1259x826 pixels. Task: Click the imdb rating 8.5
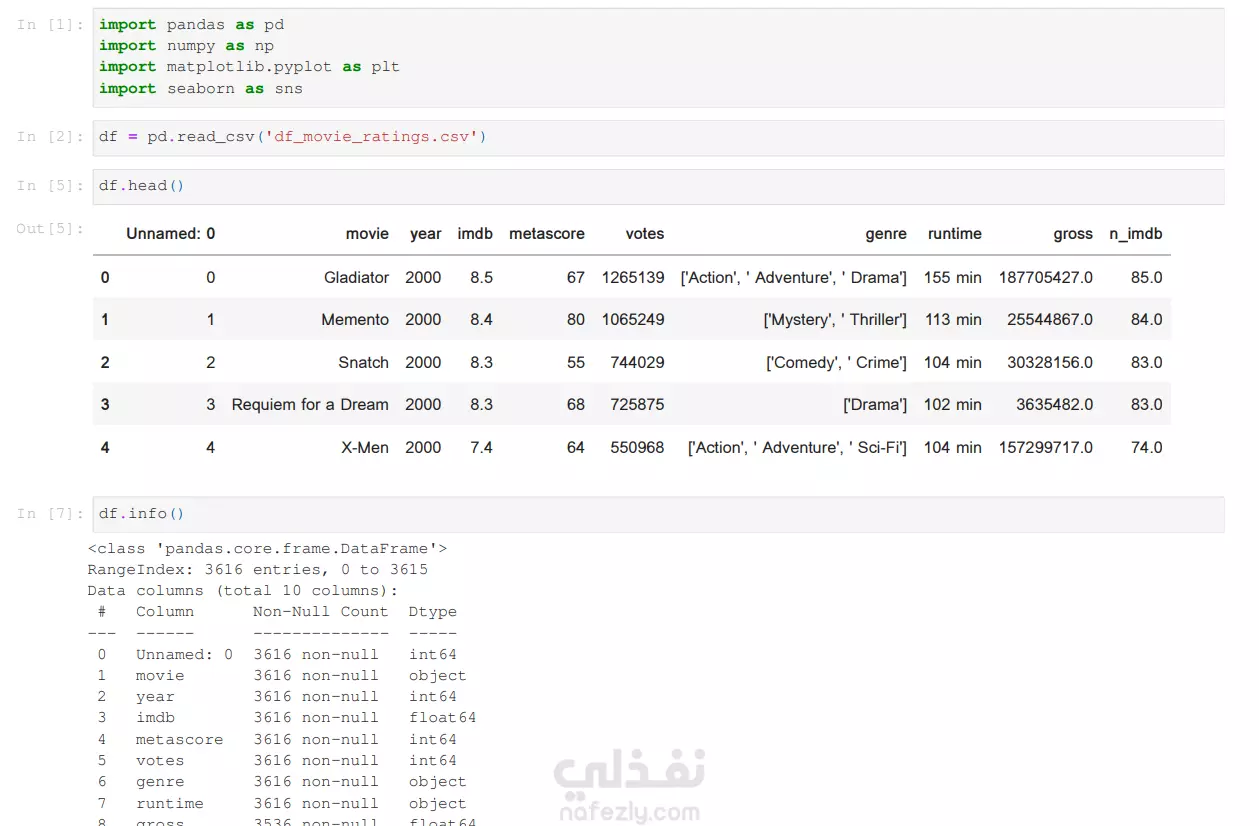coord(482,277)
